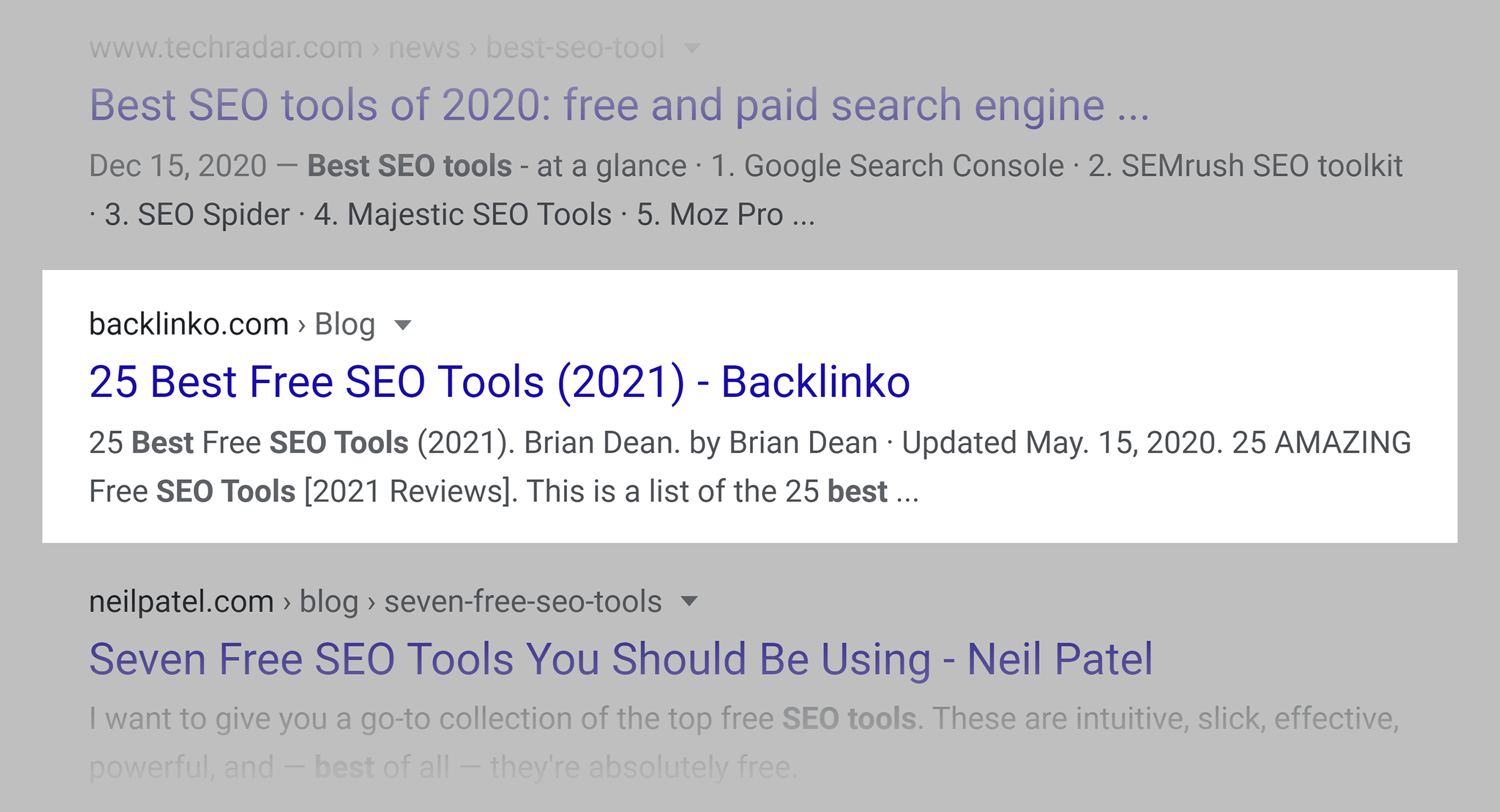
Task: Open the Best SEO tools of 2020 link
Action: click(619, 105)
